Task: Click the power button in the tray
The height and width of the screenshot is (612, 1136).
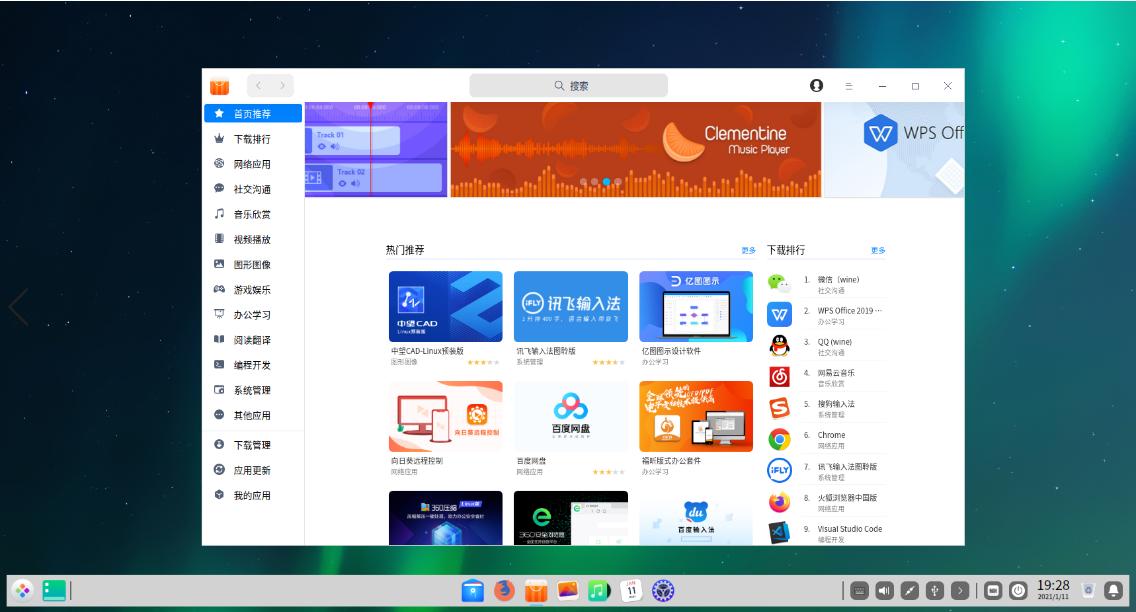Action: coord(1019,590)
